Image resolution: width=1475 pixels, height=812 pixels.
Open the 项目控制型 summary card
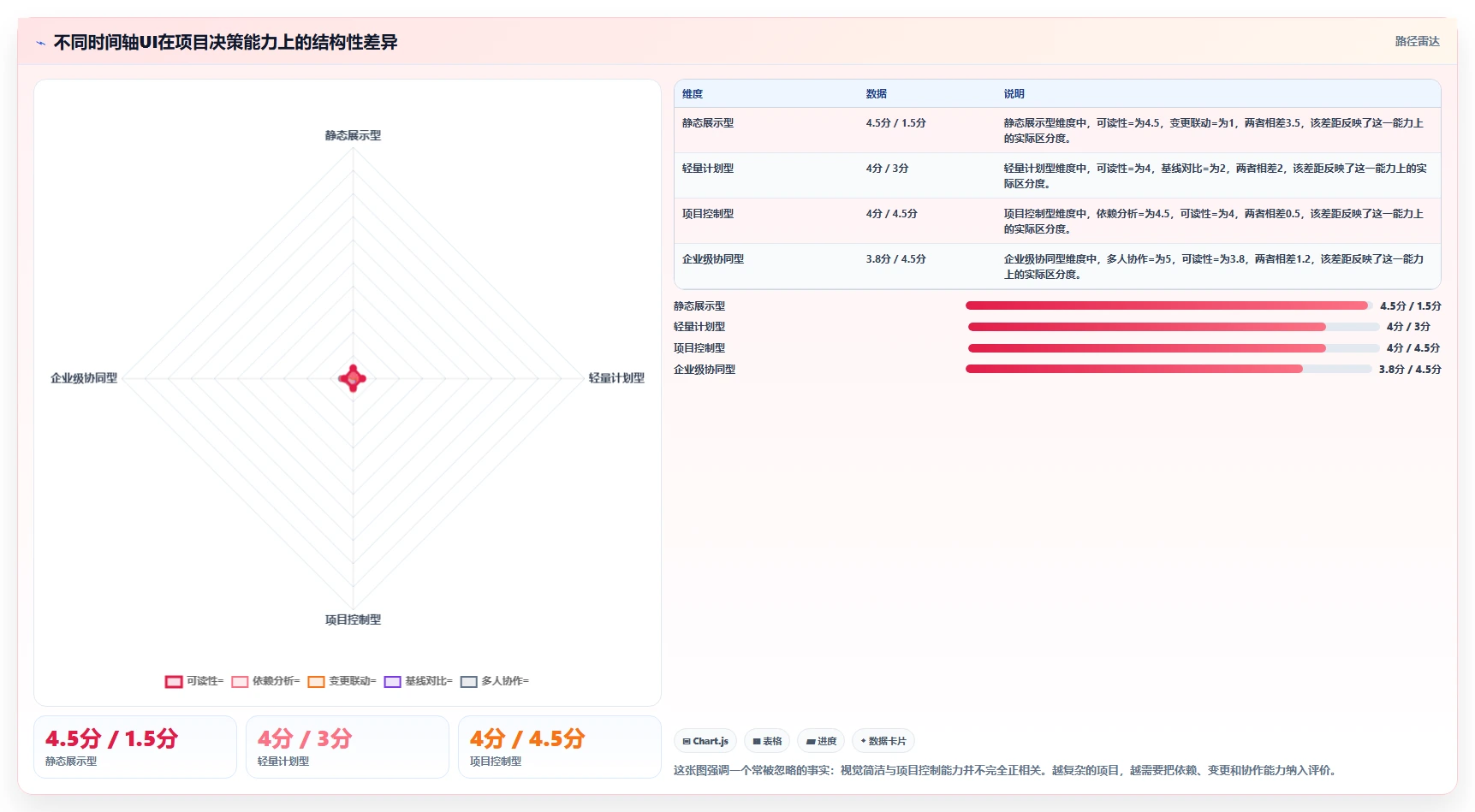(x=560, y=747)
